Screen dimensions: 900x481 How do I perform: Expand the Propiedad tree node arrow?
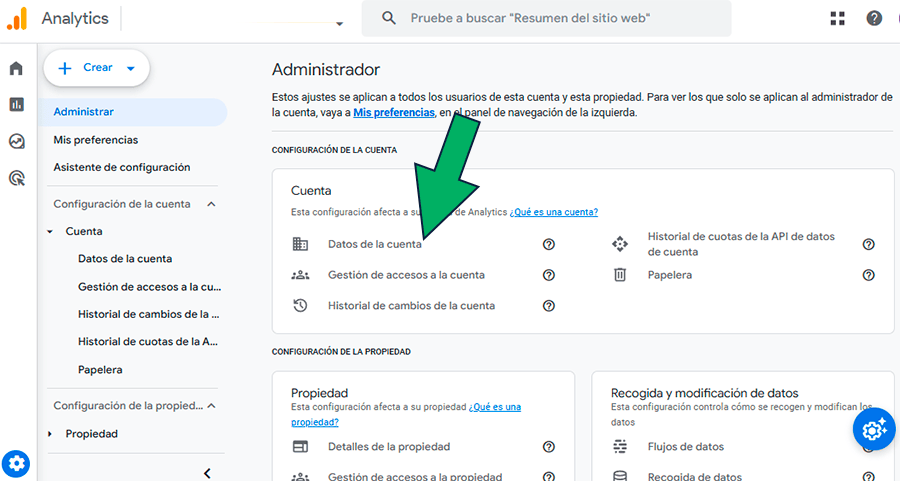[50, 434]
